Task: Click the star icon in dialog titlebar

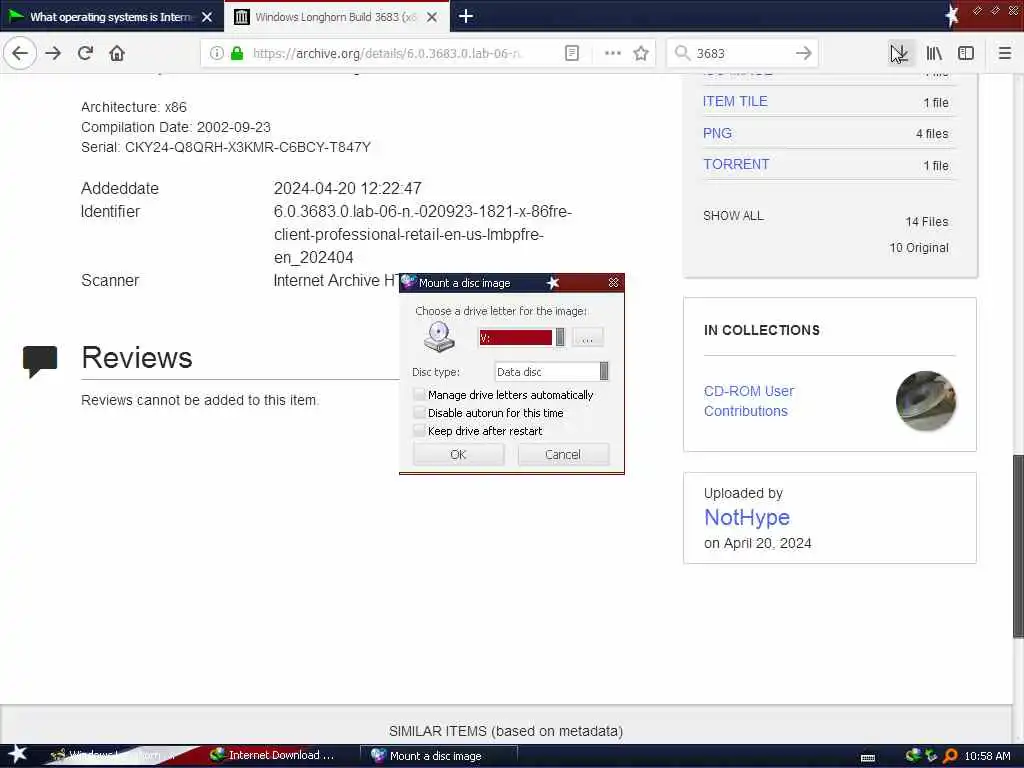Action: [553, 282]
